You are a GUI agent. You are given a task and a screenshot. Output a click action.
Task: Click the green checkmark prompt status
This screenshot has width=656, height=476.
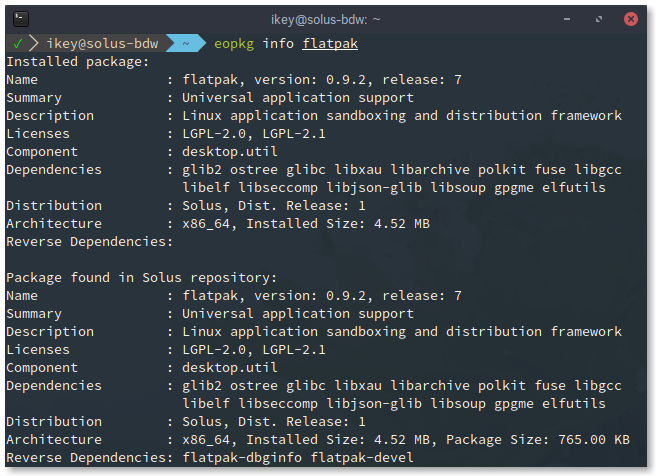coord(18,44)
